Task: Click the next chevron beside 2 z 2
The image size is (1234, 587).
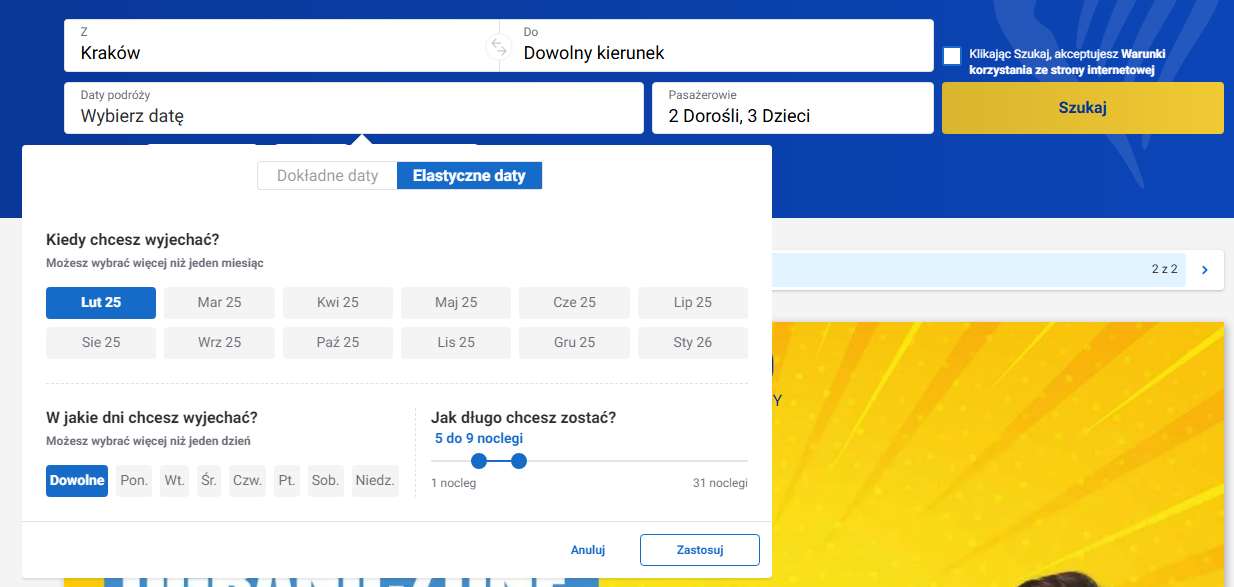Action: click(1205, 270)
